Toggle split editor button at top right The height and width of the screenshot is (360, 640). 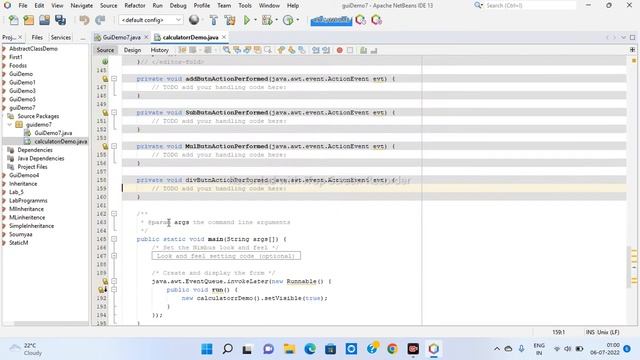click(x=632, y=50)
